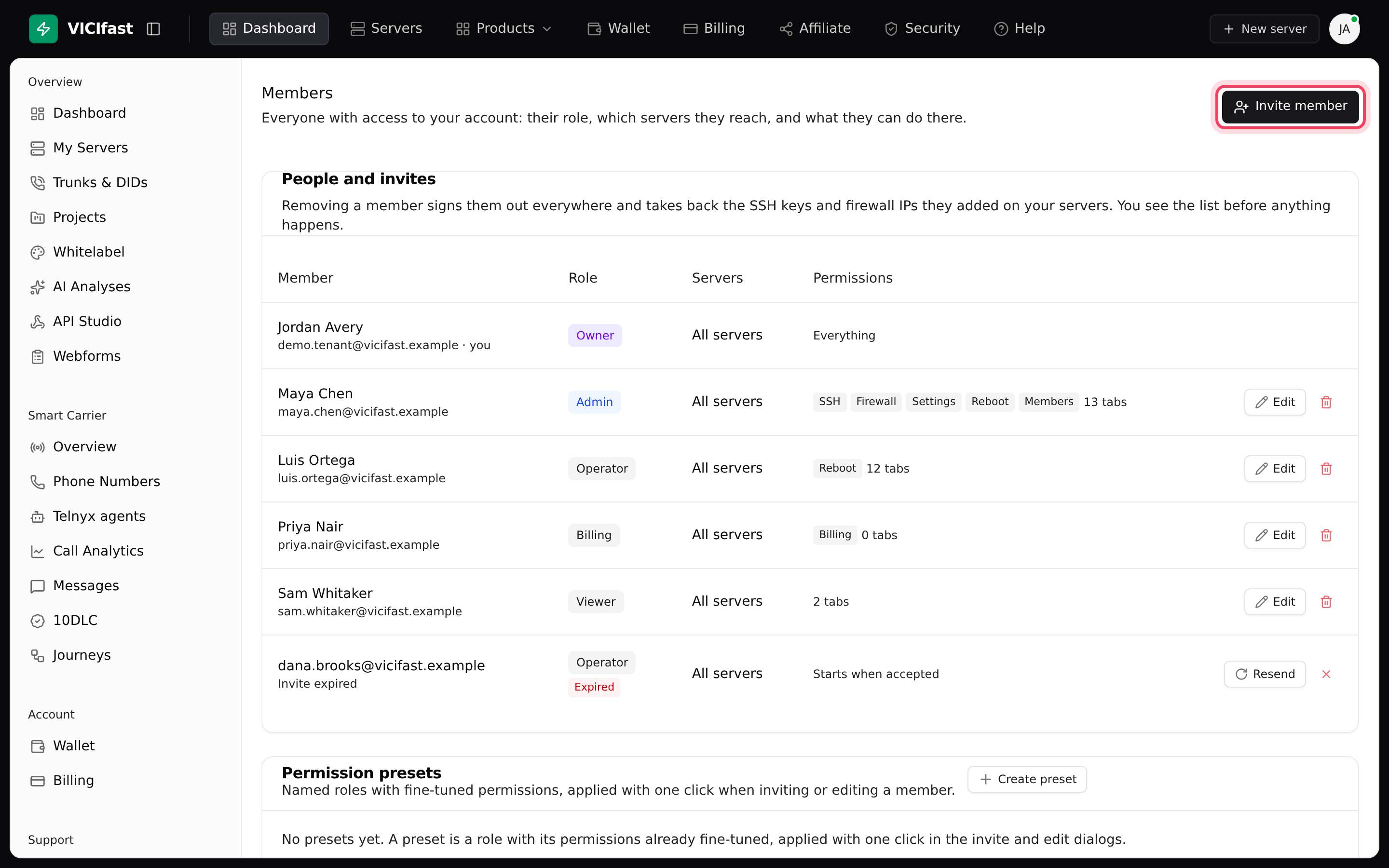Open the JA user avatar menu

1344,29
